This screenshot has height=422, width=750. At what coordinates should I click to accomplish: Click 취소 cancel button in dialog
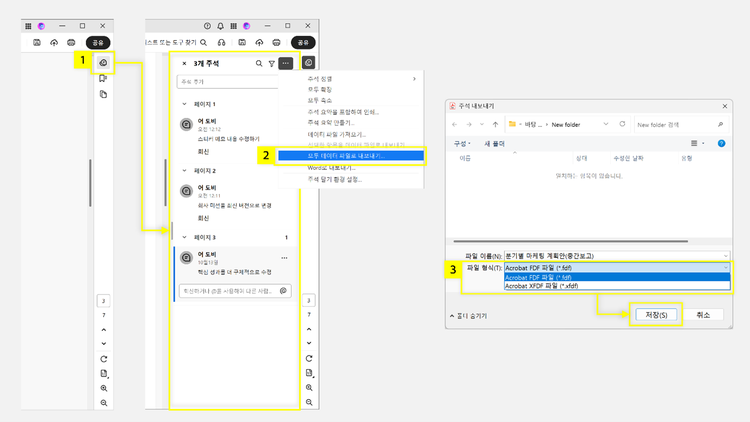coord(703,315)
